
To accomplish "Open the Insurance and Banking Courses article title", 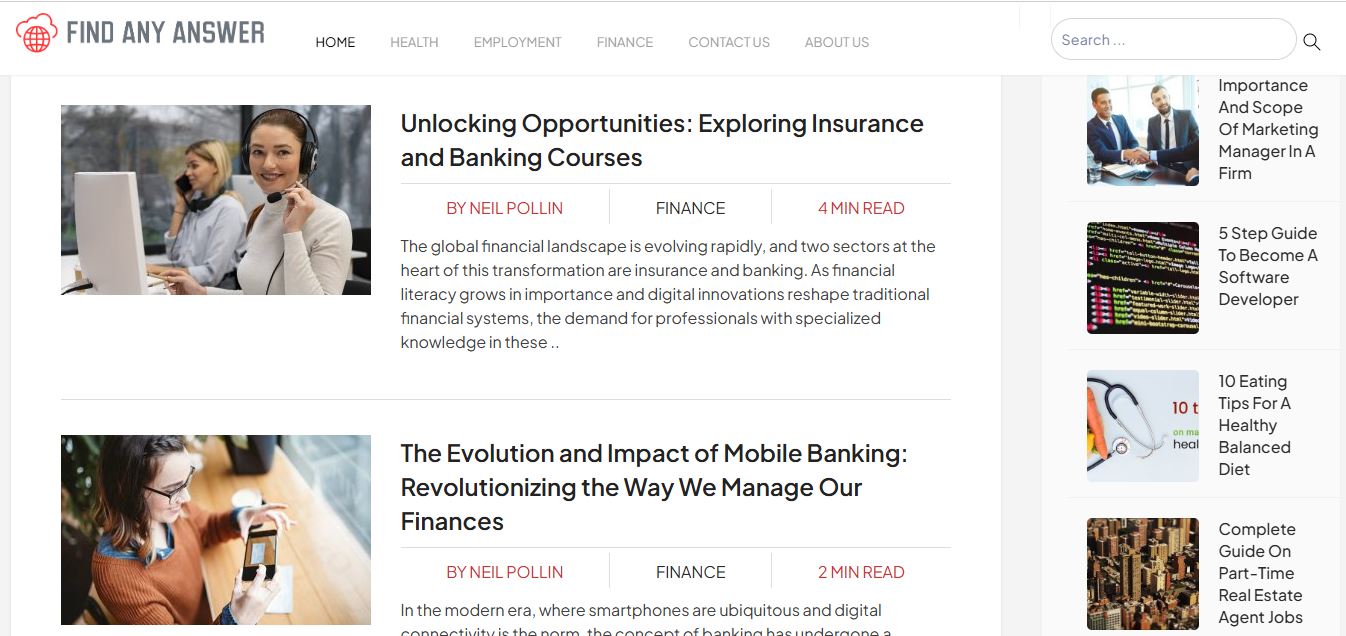I will click(x=662, y=140).
